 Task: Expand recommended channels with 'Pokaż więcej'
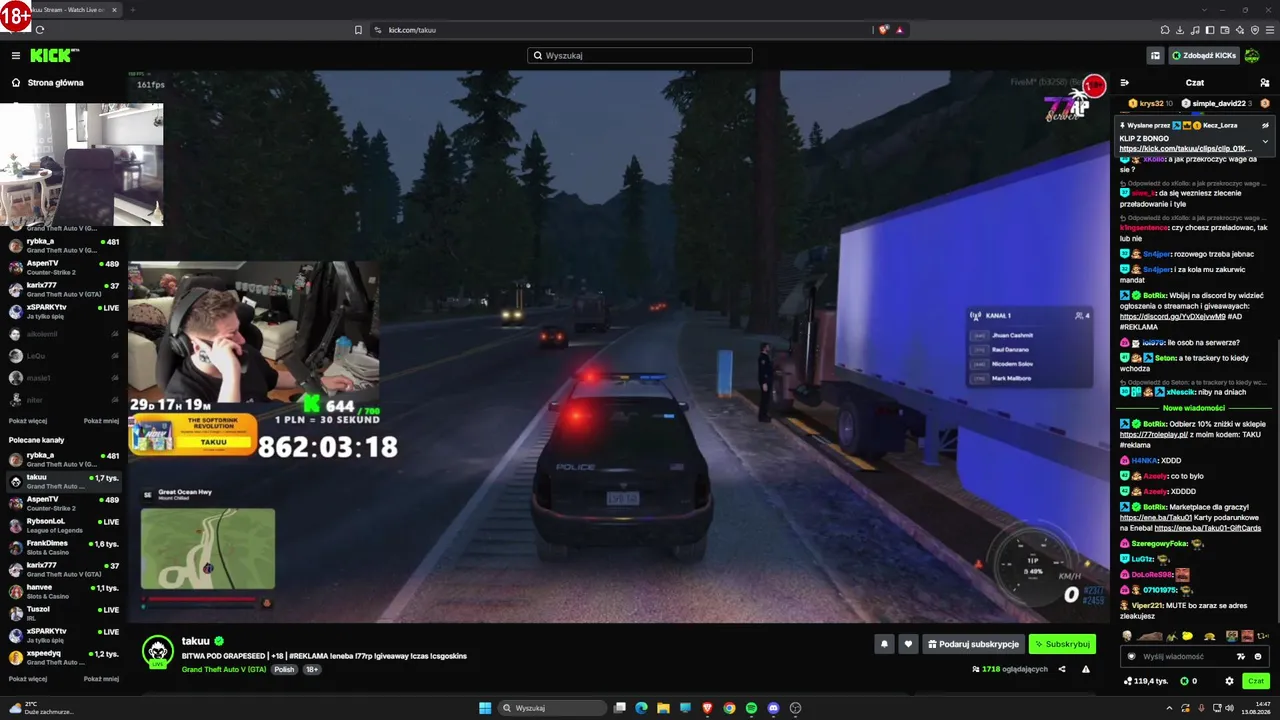pyautogui.click(x=28, y=678)
